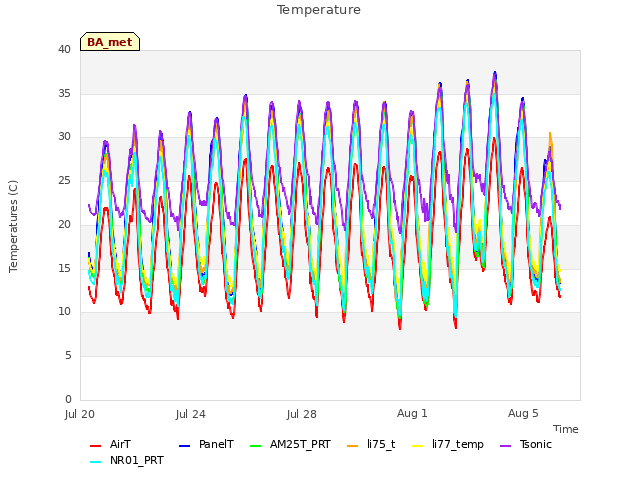Screen dimensions: 640x480
Task: Click the 5 y-axis tick label
Action: point(68,356)
